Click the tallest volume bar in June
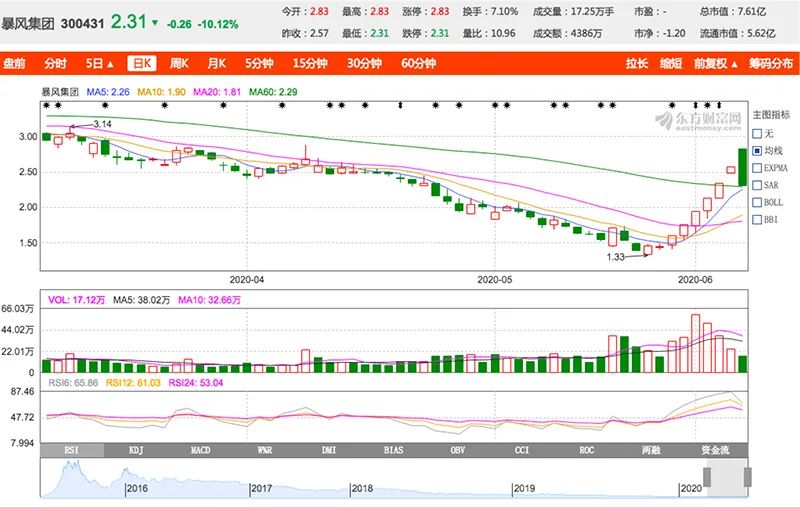This screenshot has height=507, width=800. click(x=695, y=343)
